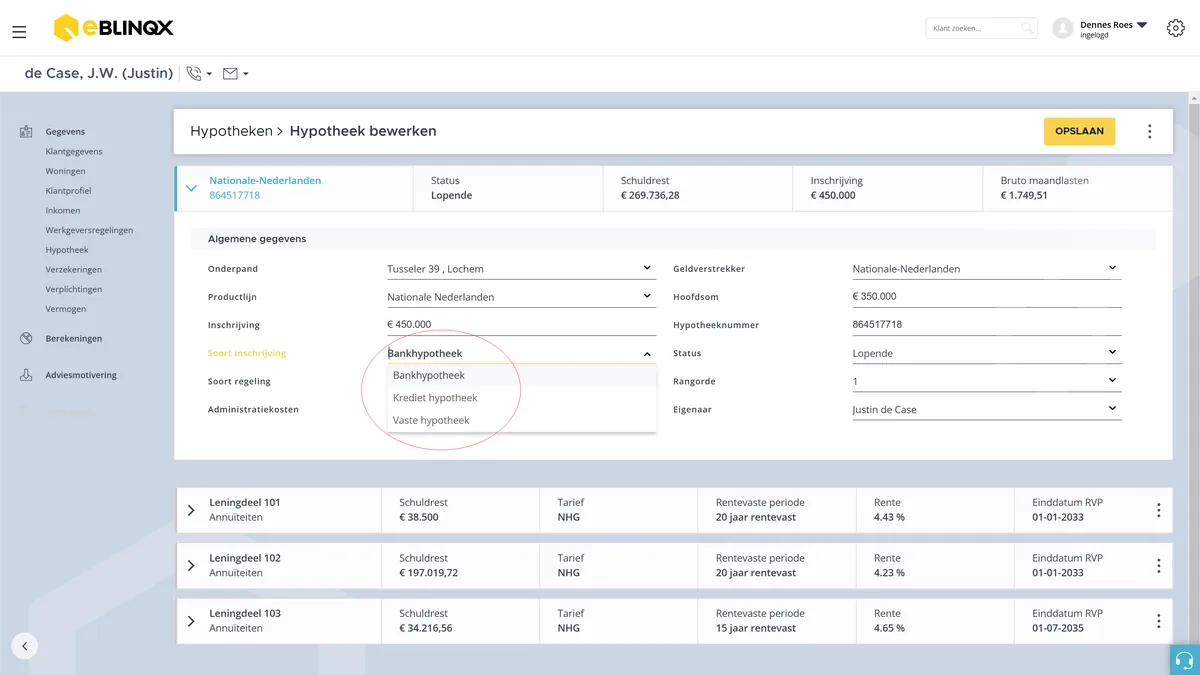This screenshot has width=1200, height=675.
Task: Open the settings gear
Action: tap(1176, 28)
